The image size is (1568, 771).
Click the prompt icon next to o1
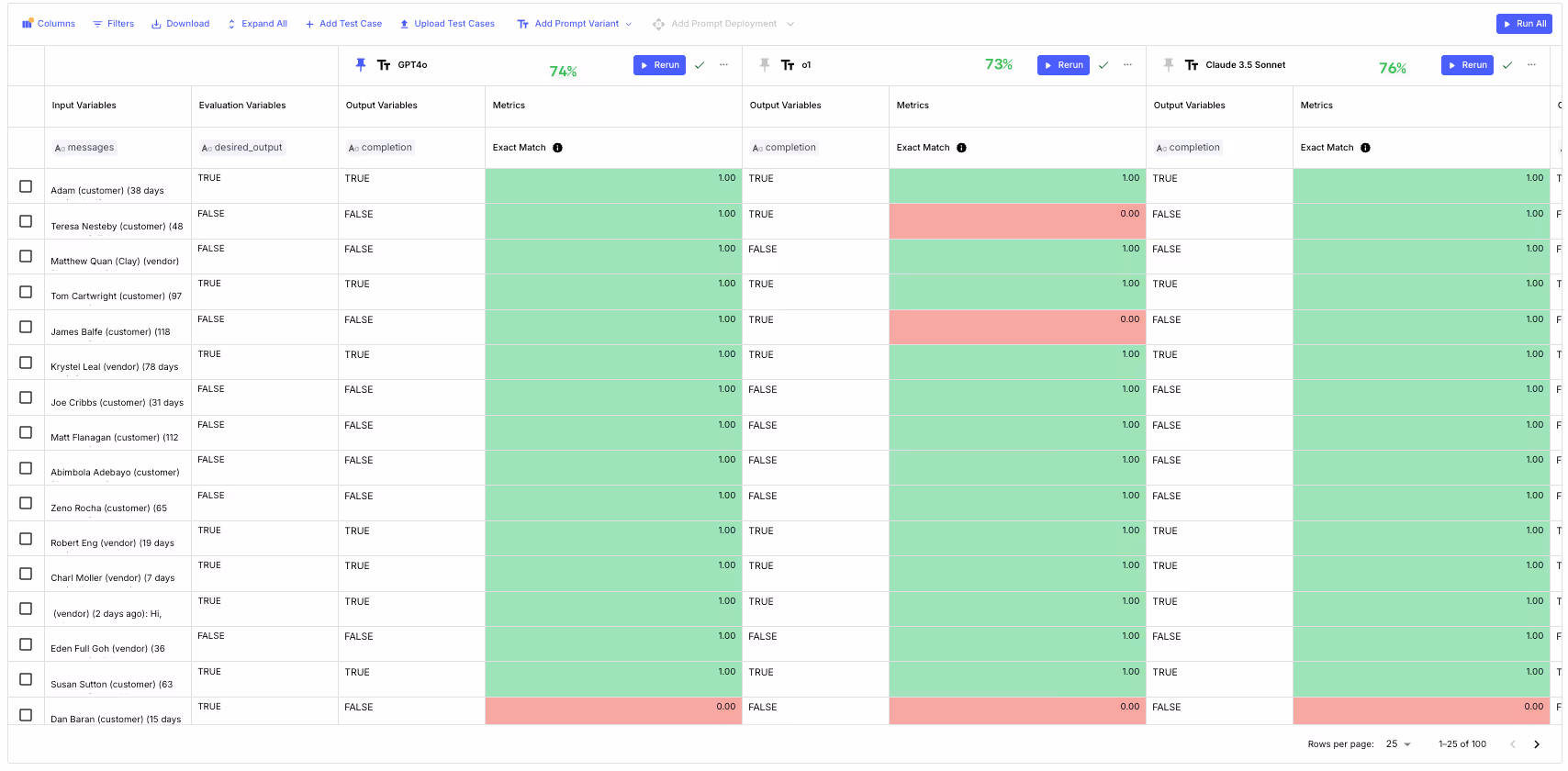point(788,65)
